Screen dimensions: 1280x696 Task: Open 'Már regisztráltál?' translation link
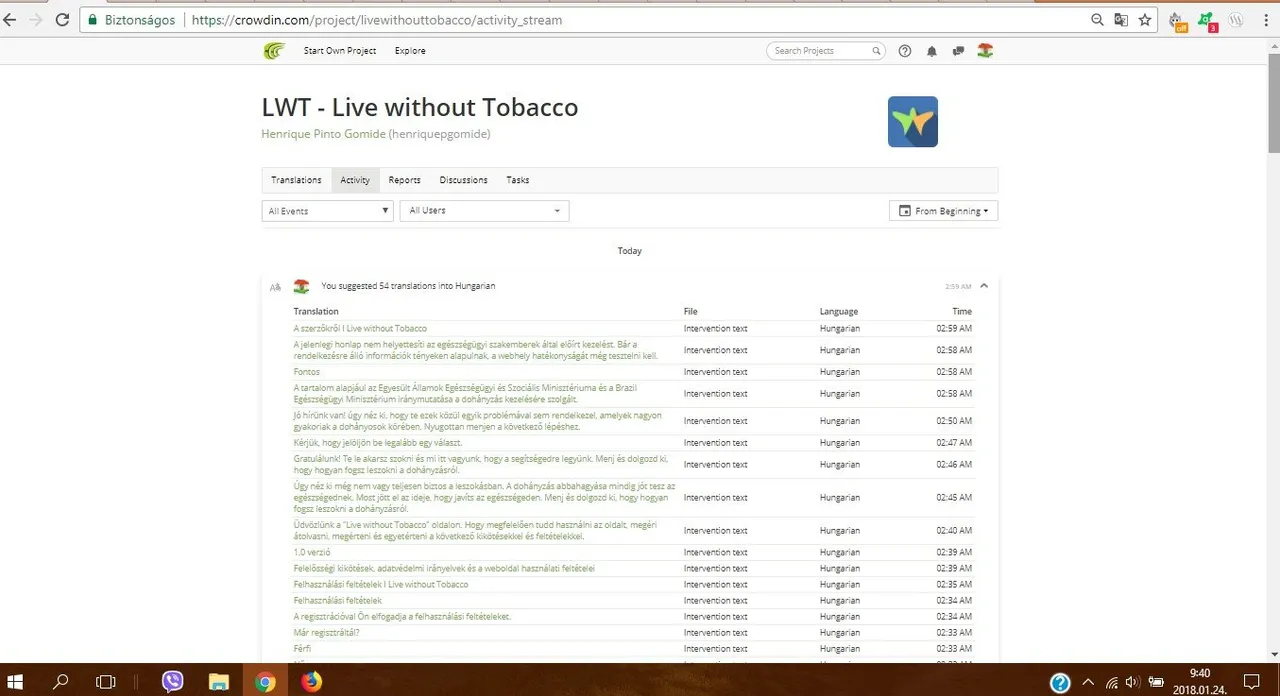point(326,632)
